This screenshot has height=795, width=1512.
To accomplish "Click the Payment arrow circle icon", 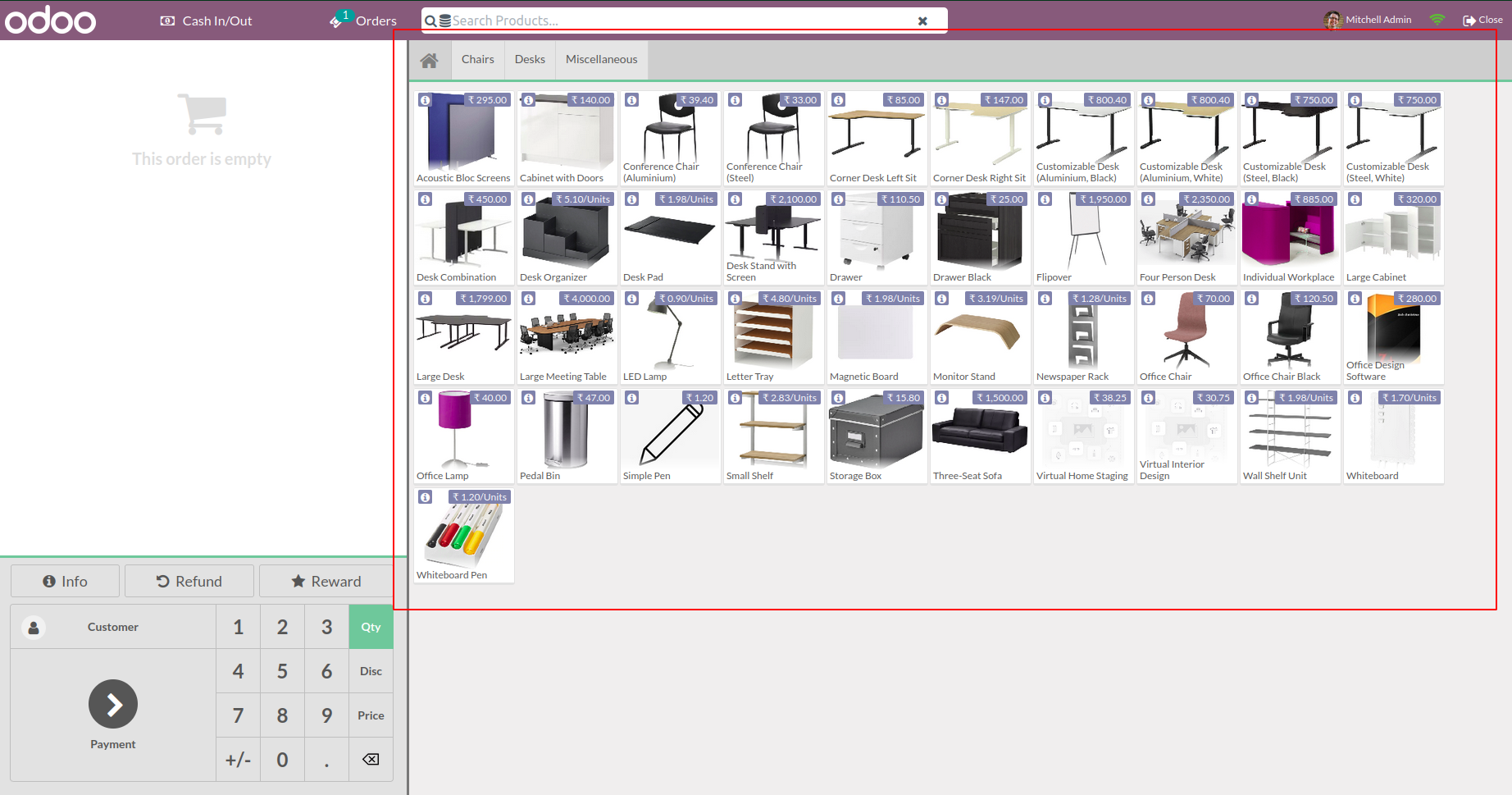I will (x=113, y=704).
